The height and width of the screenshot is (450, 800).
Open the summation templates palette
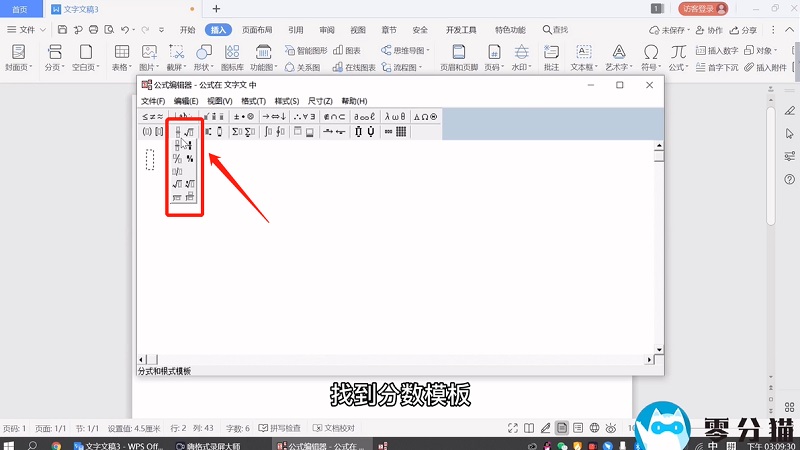click(243, 131)
